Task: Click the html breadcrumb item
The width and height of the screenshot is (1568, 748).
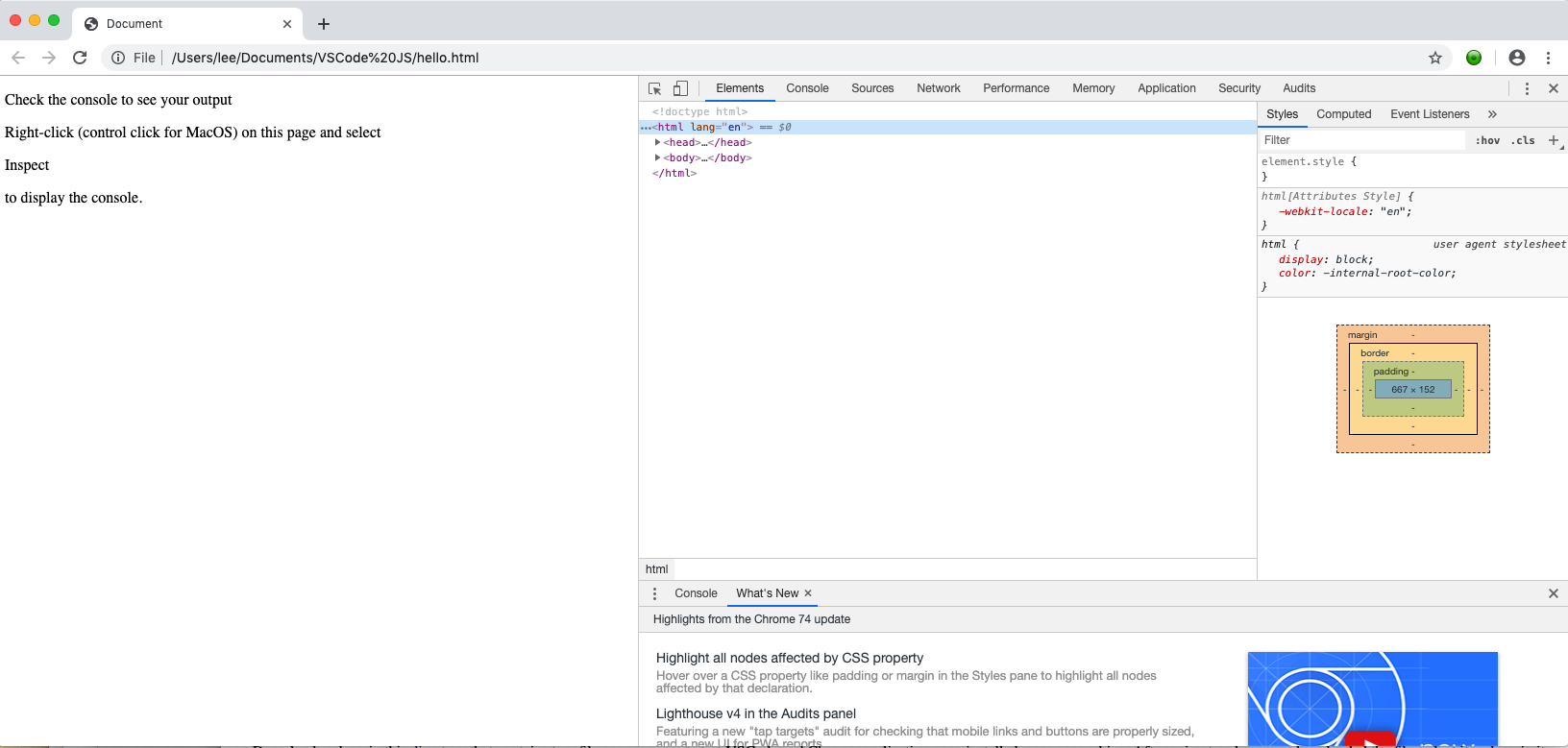Action: [656, 569]
